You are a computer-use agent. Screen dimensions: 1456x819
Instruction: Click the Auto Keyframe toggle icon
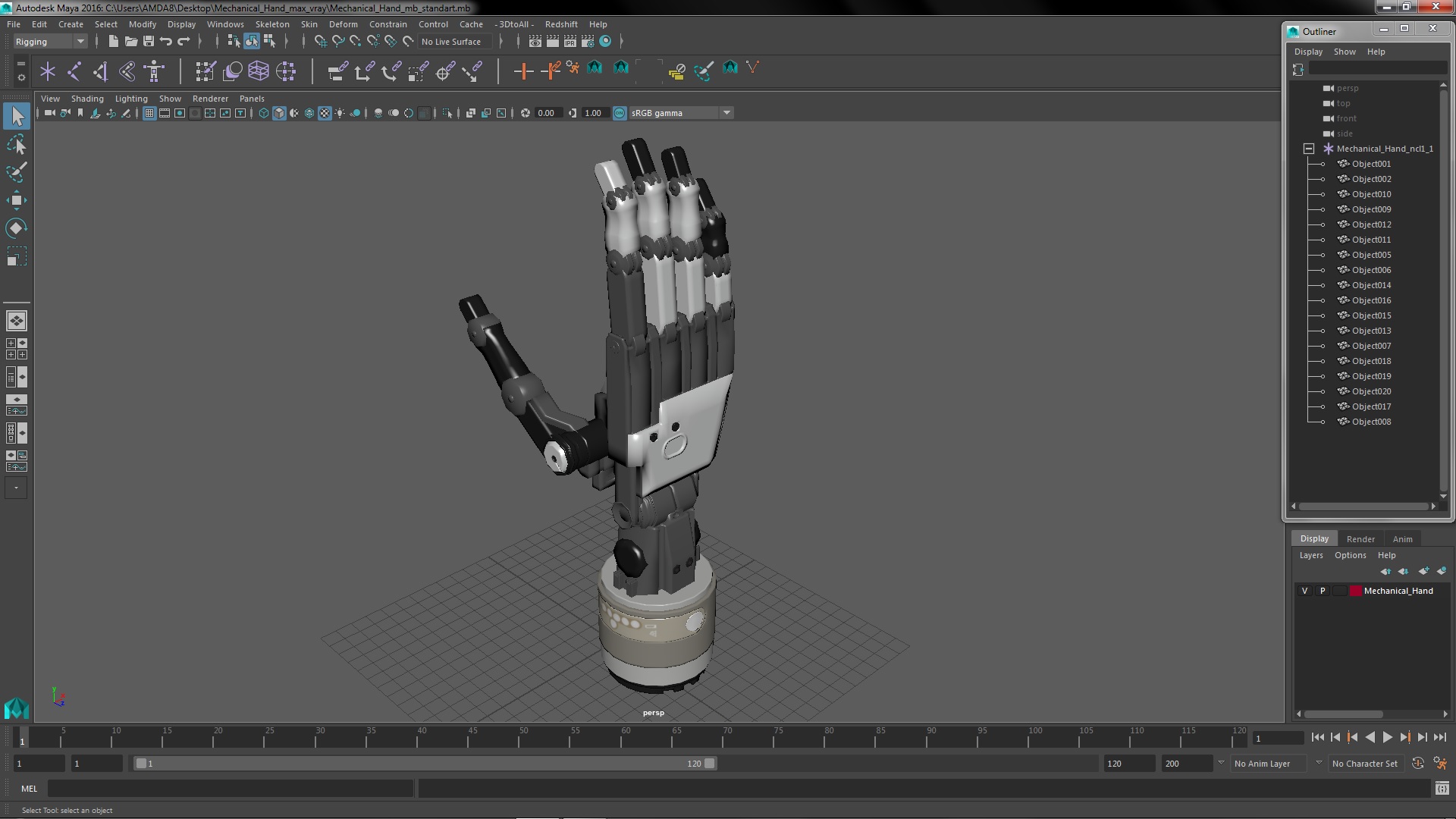1418,764
